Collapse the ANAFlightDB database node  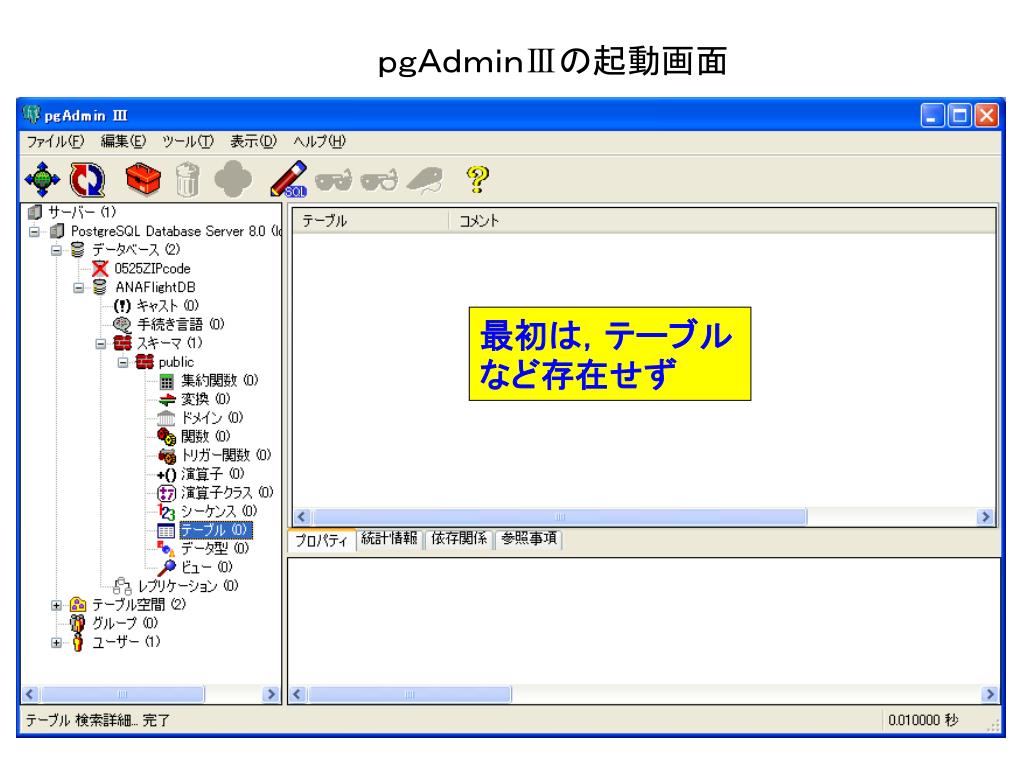point(78,287)
